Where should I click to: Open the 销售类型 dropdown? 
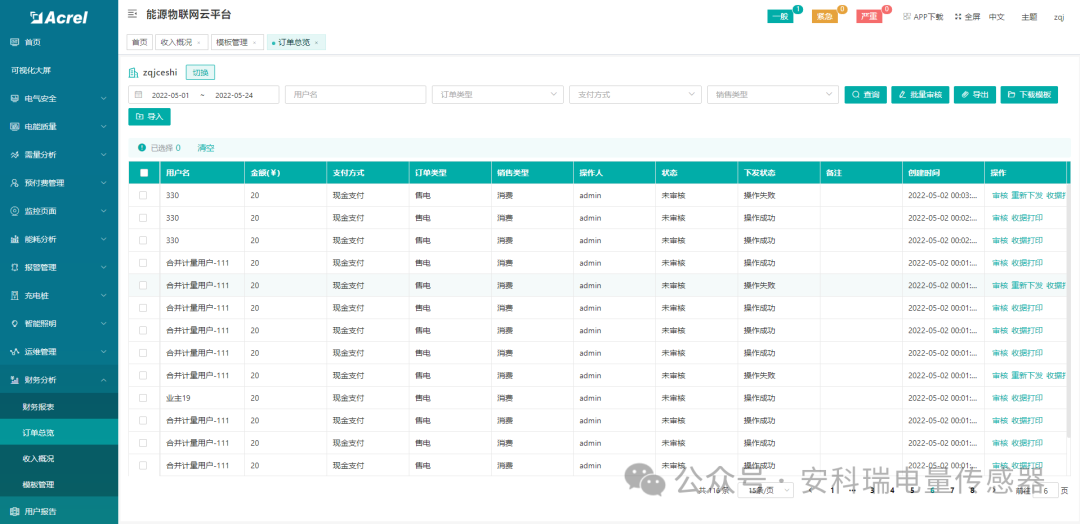click(x=773, y=95)
